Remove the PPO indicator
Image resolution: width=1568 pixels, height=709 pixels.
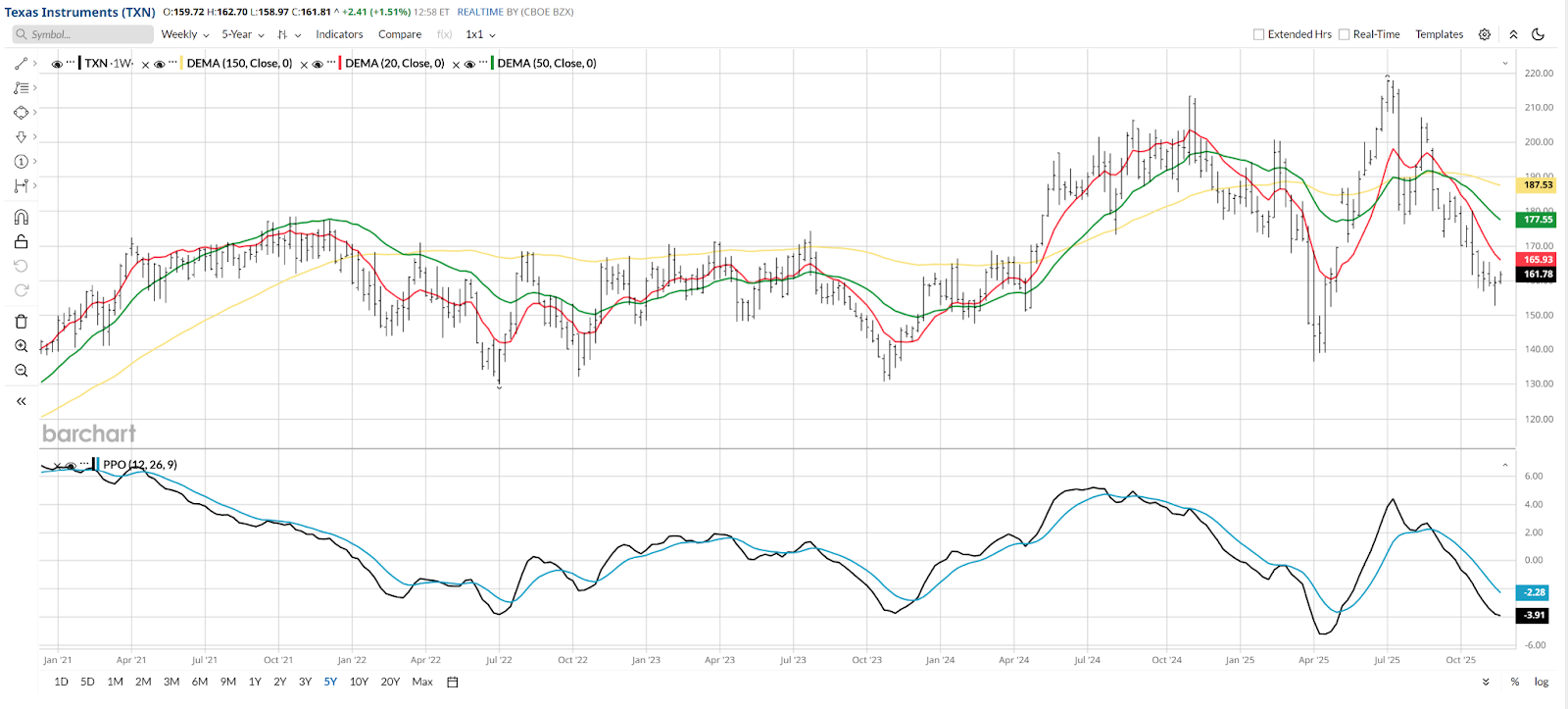[58, 466]
